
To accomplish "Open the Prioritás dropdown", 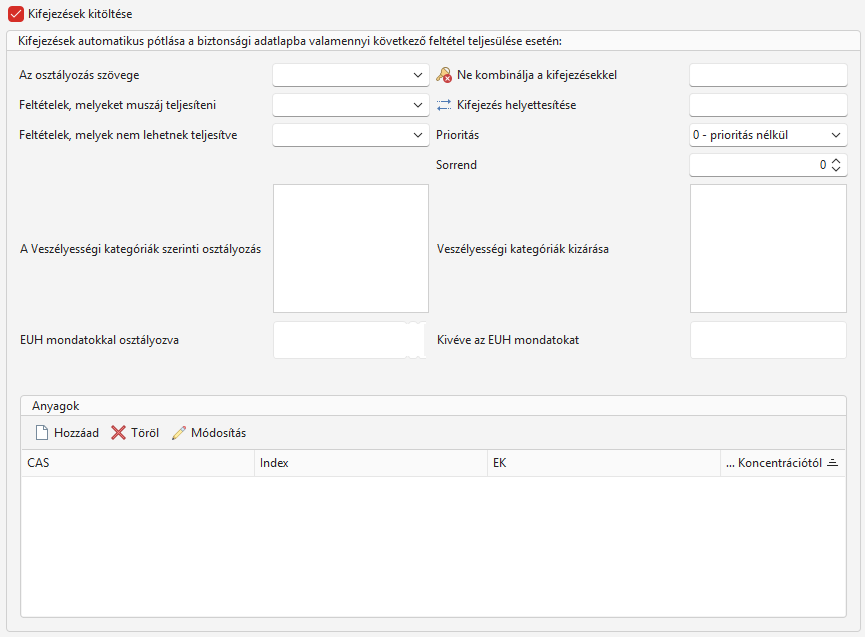I will pos(768,135).
